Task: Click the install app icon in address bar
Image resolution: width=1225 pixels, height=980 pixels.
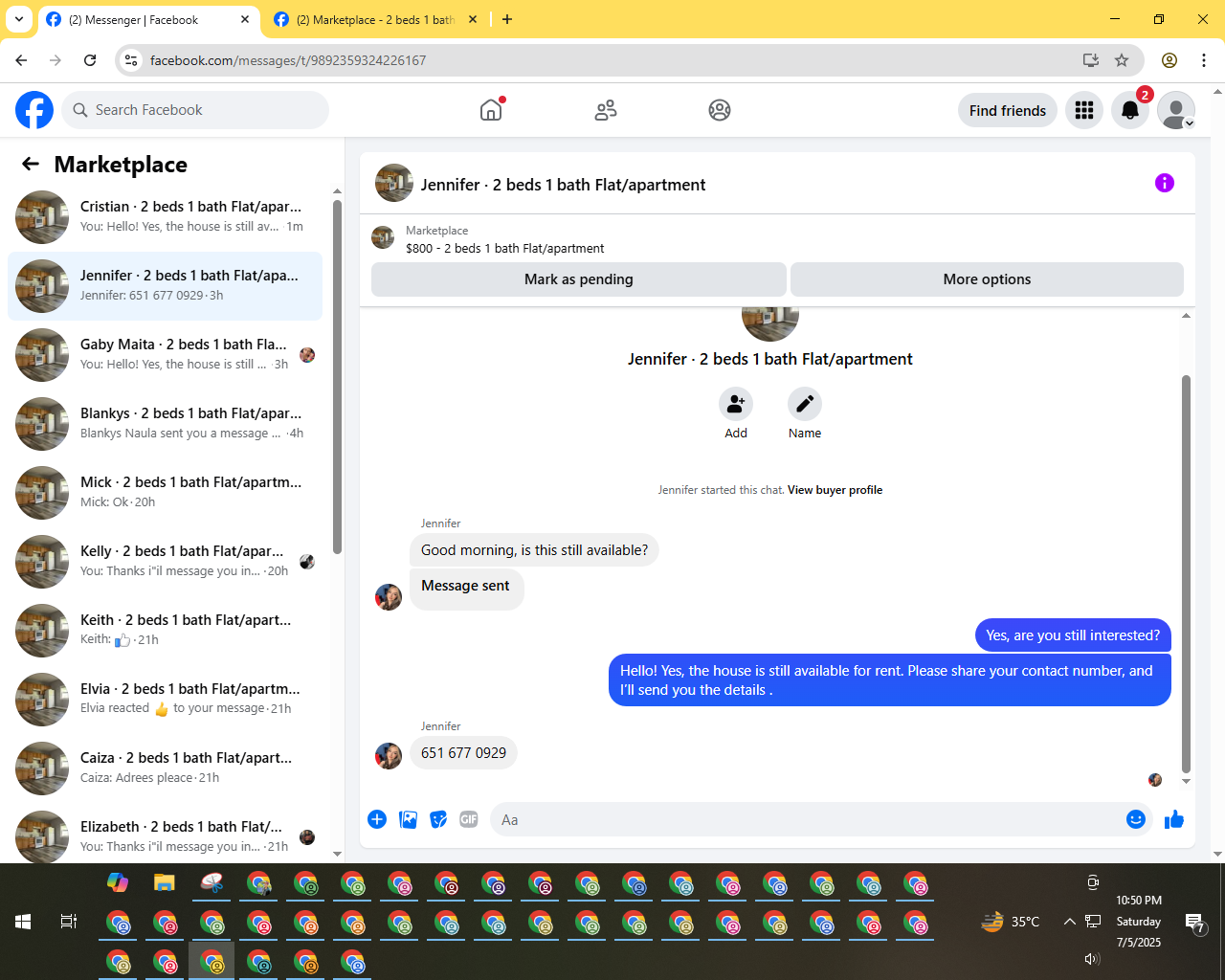Action: (x=1091, y=60)
